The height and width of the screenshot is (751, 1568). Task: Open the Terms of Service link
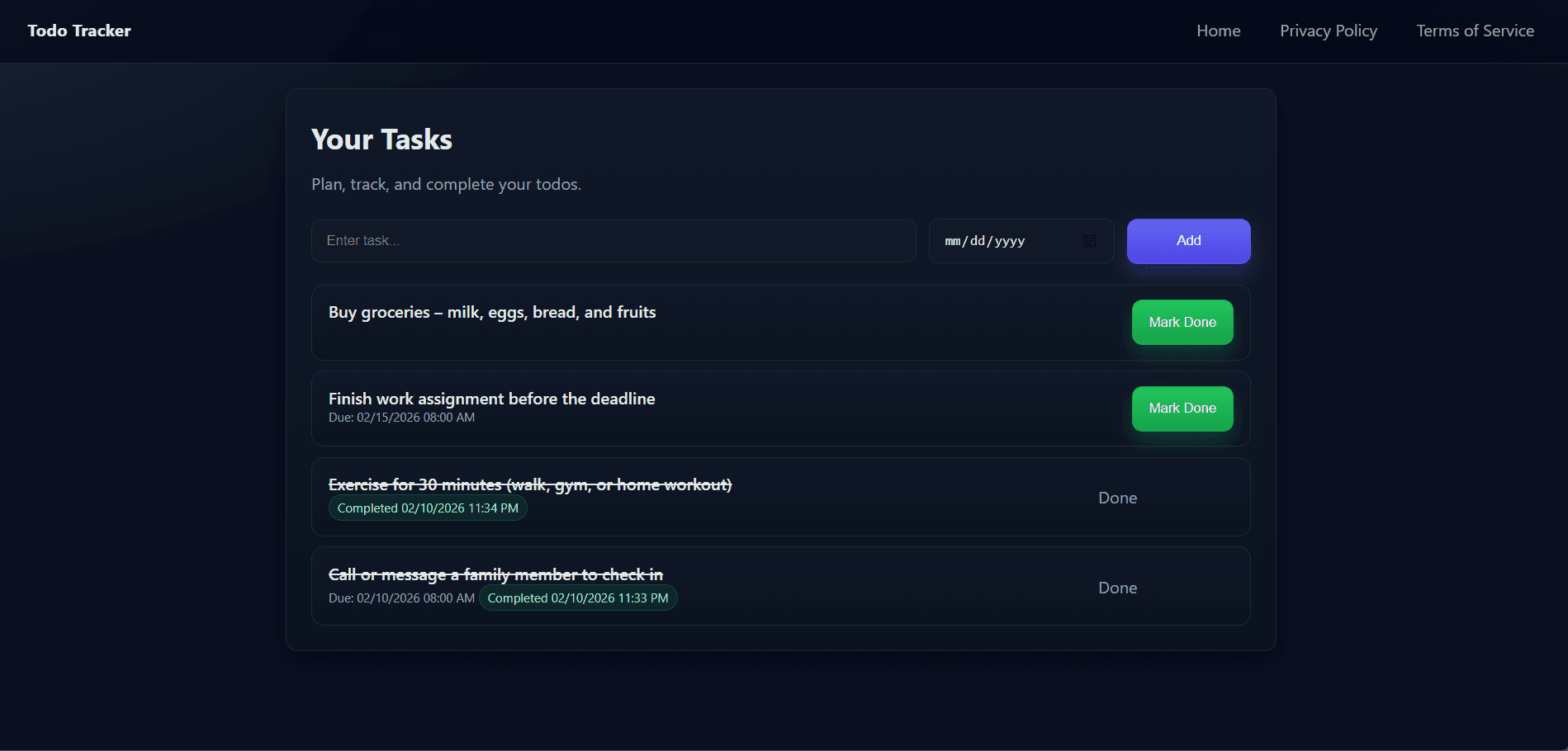pos(1475,31)
